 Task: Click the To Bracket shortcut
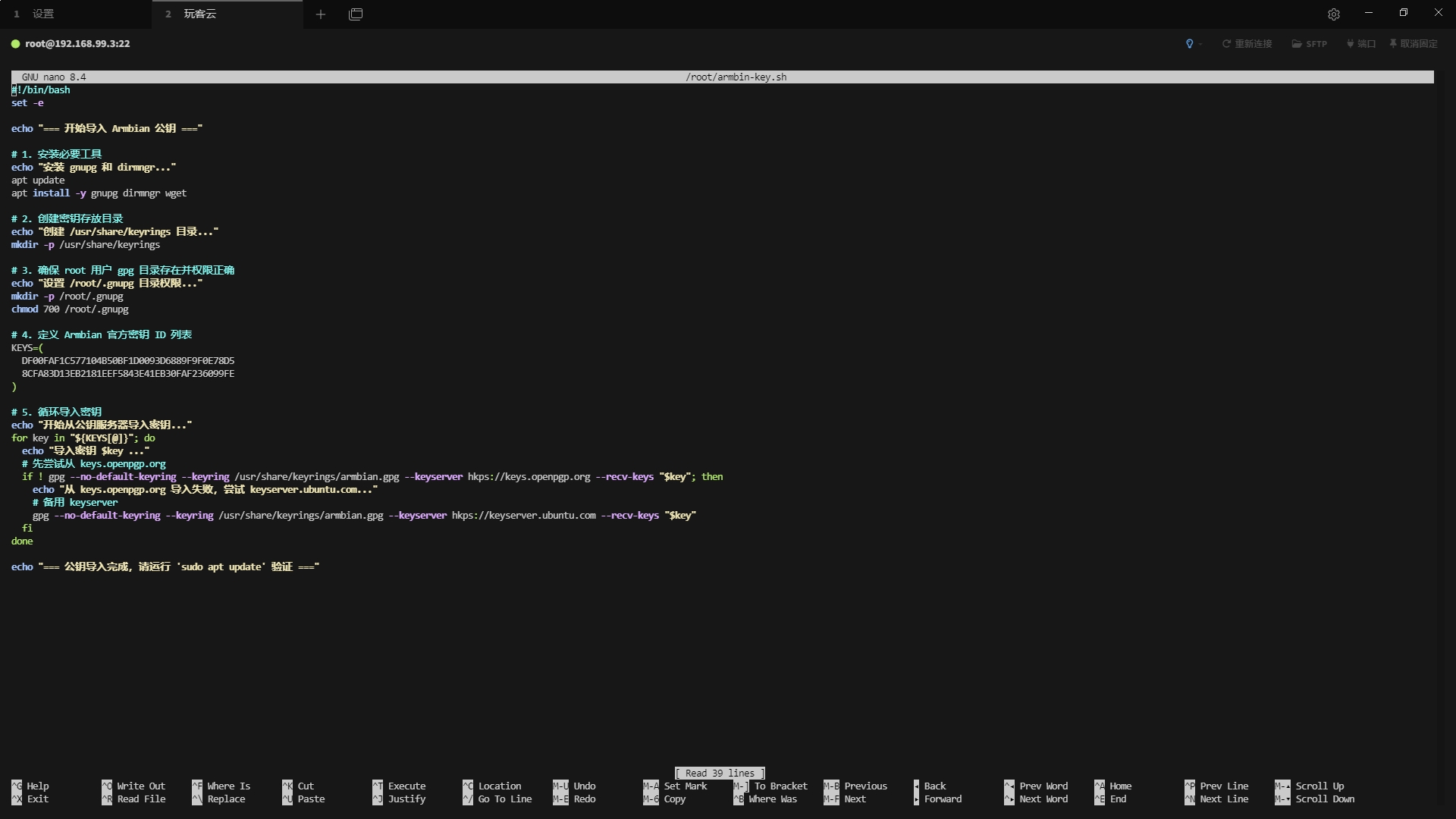pyautogui.click(x=770, y=786)
